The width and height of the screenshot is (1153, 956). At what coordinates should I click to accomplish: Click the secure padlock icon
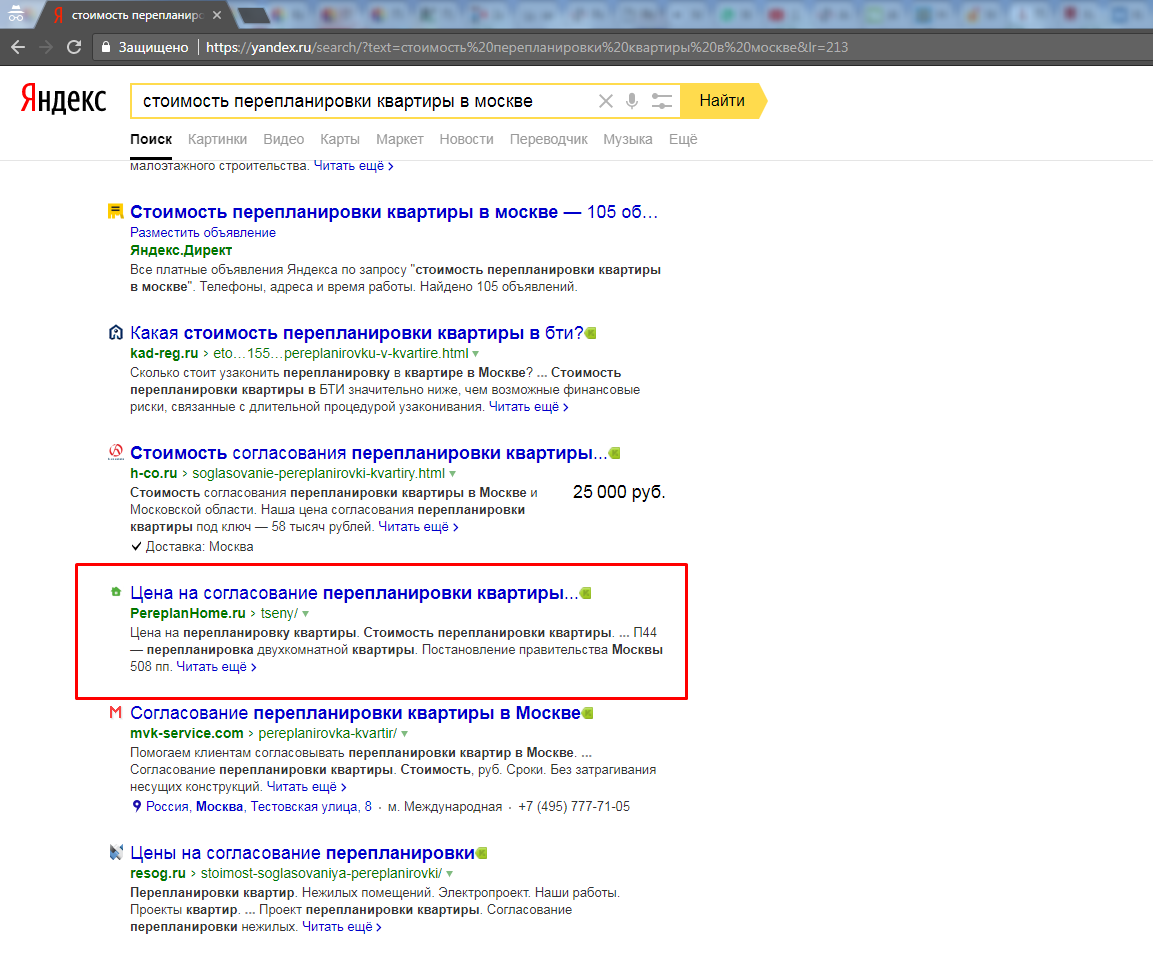pos(106,47)
